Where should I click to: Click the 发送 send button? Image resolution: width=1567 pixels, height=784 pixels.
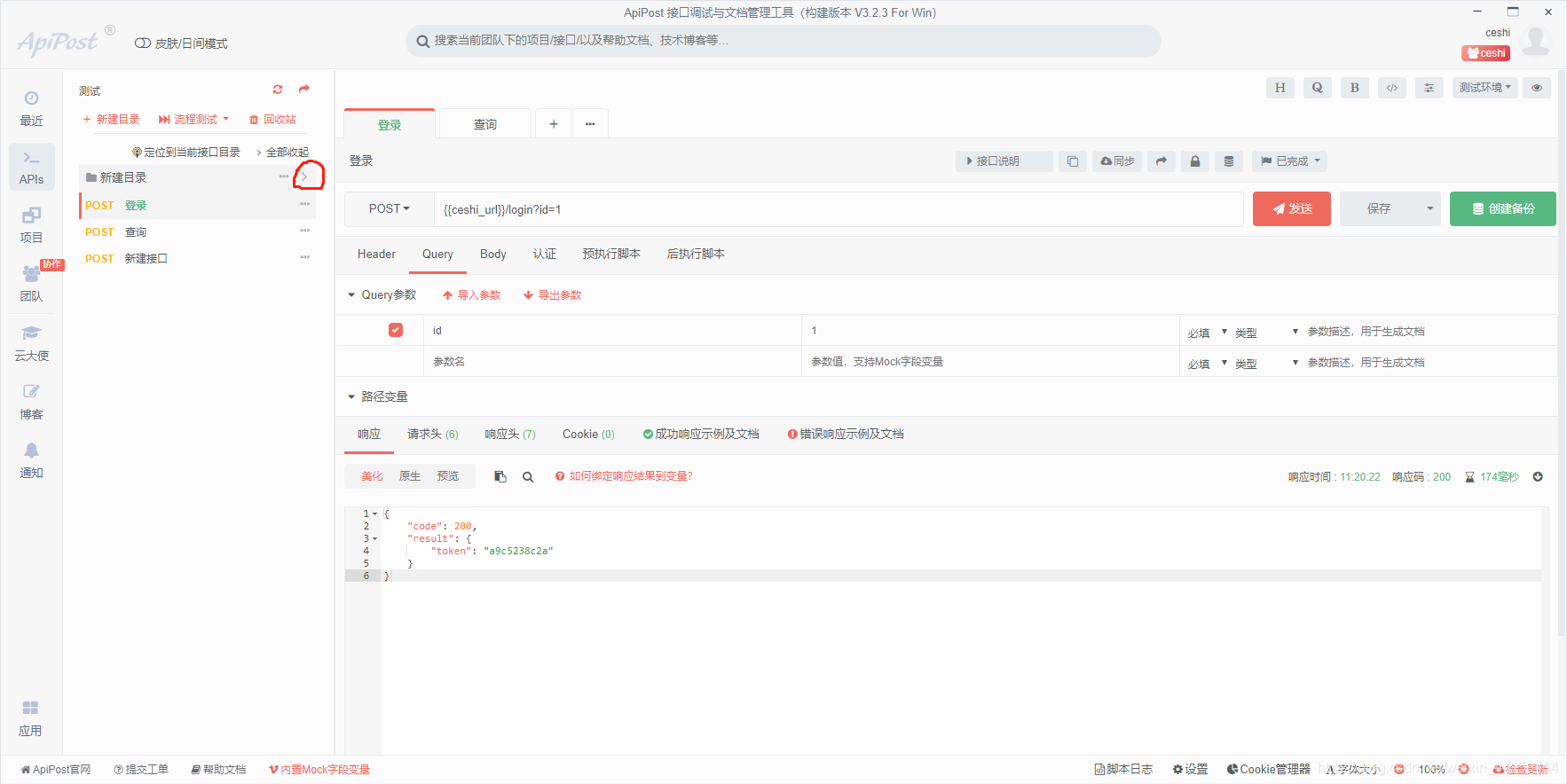pyautogui.click(x=1291, y=209)
